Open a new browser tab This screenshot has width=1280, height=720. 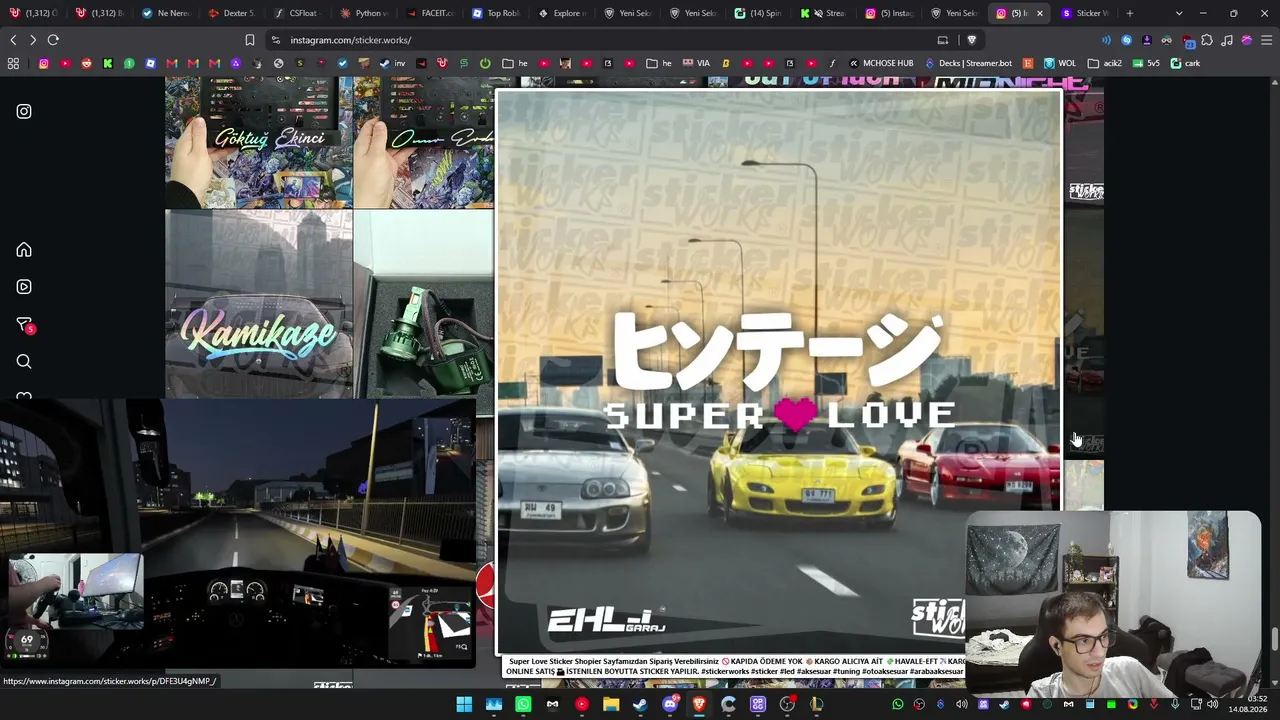point(1130,13)
